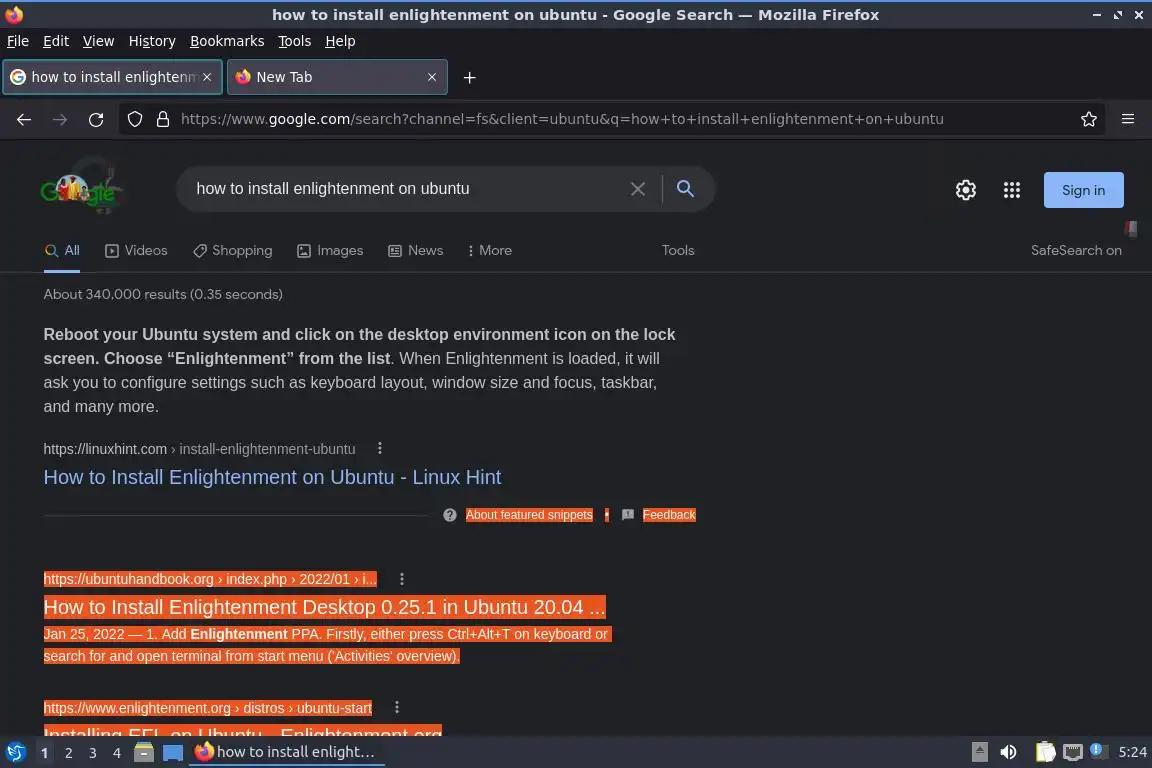Switch to Shopping search results
Screen dimensions: 1152x768
tap(233, 251)
